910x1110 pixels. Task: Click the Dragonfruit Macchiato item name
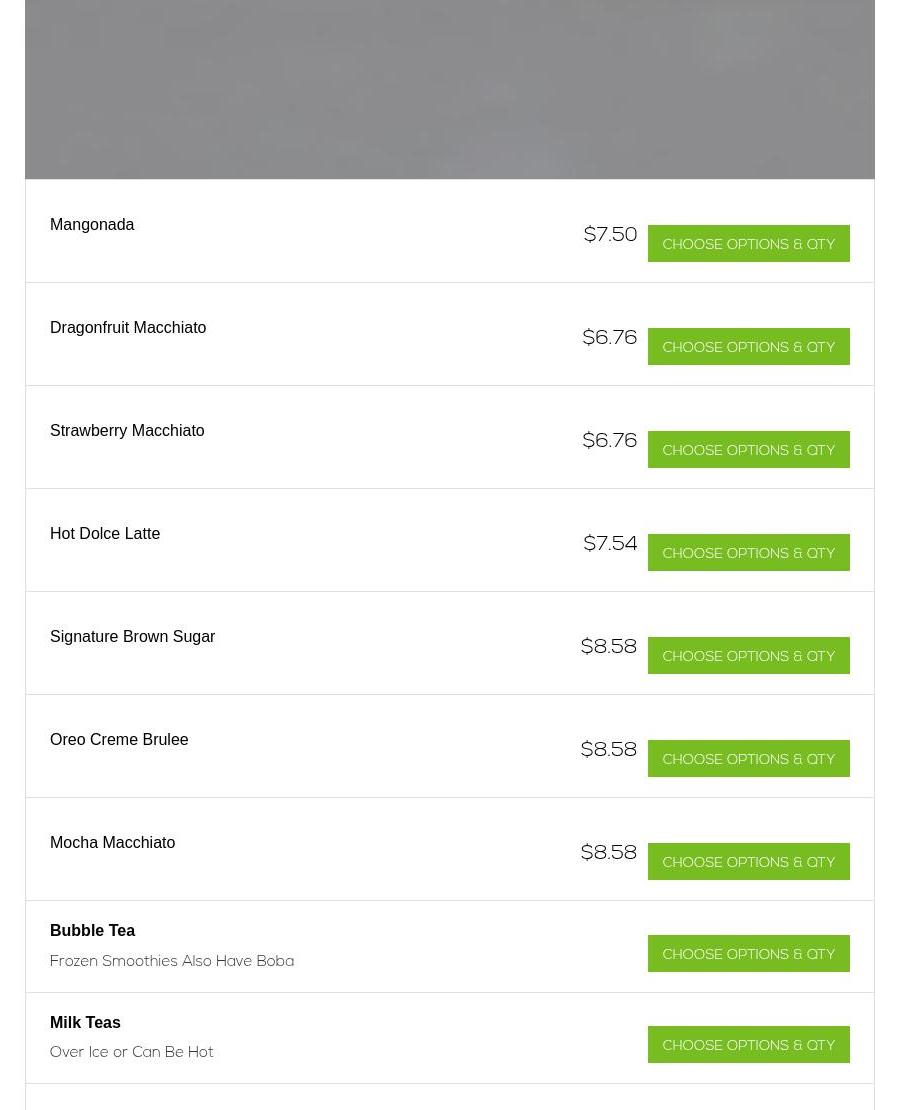(128, 328)
